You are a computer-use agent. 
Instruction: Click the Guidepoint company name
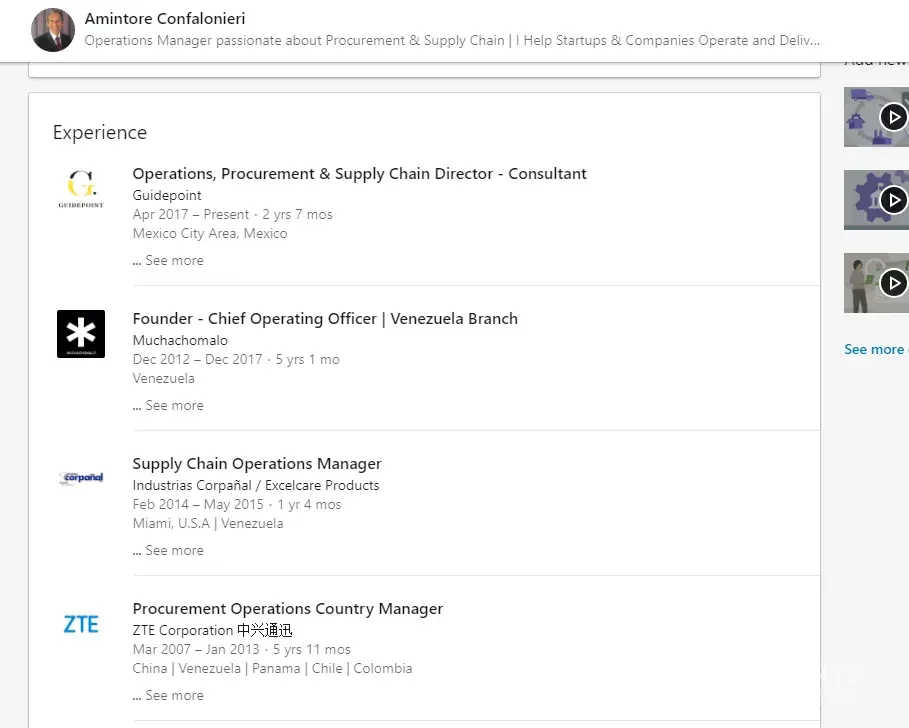(167, 195)
